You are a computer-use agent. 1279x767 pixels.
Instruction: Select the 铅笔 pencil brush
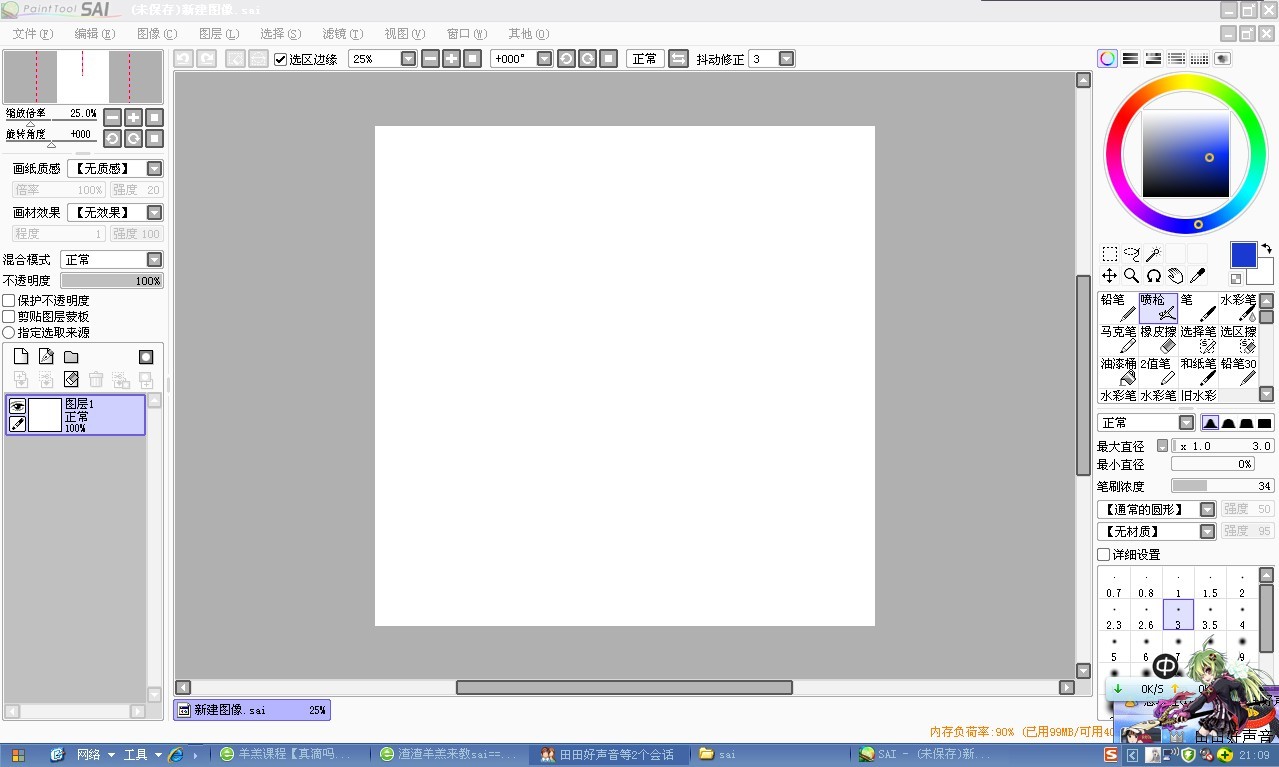click(1118, 307)
